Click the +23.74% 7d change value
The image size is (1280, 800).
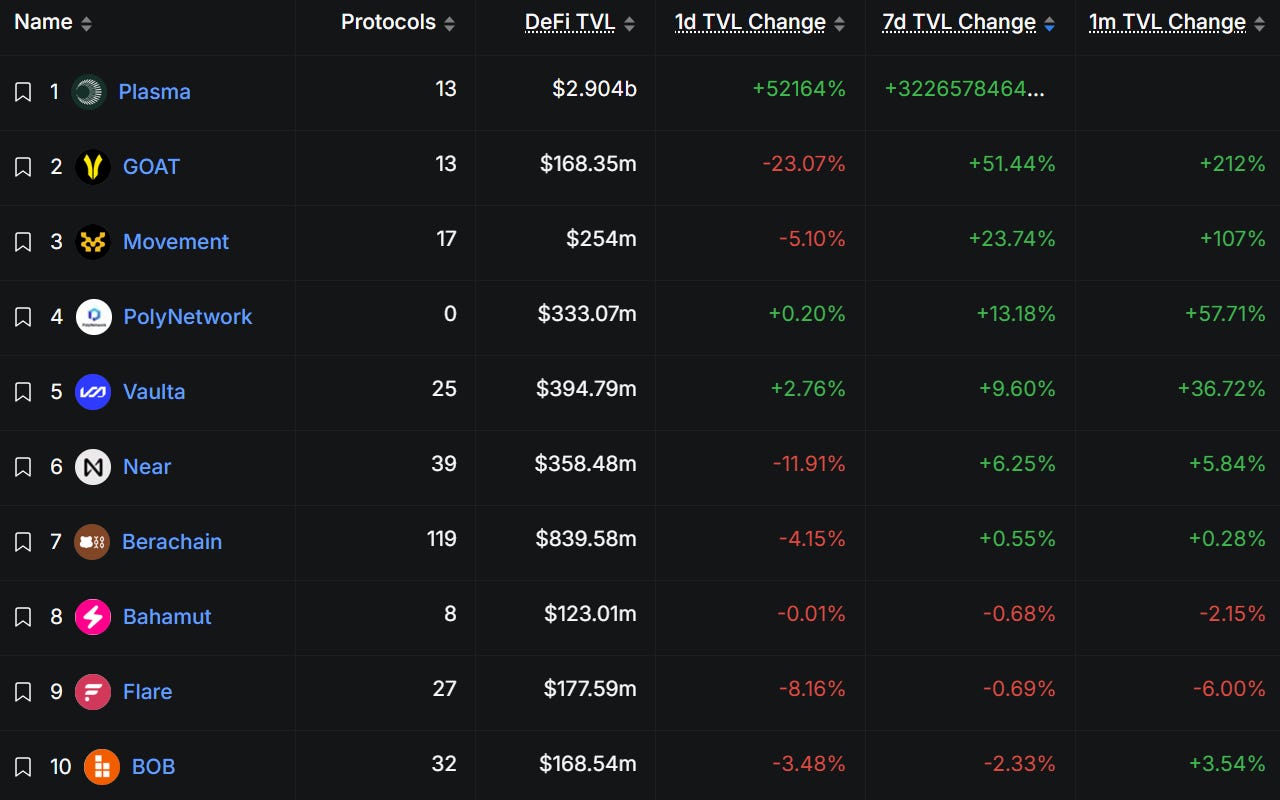[x=1012, y=239]
